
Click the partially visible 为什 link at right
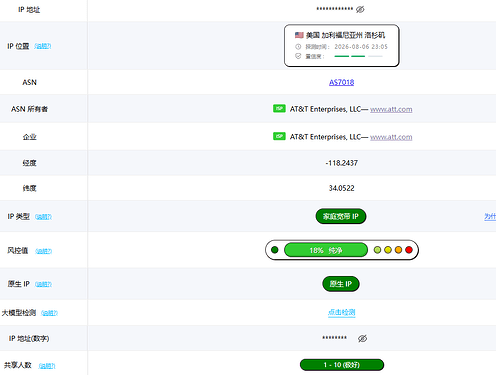tap(490, 217)
